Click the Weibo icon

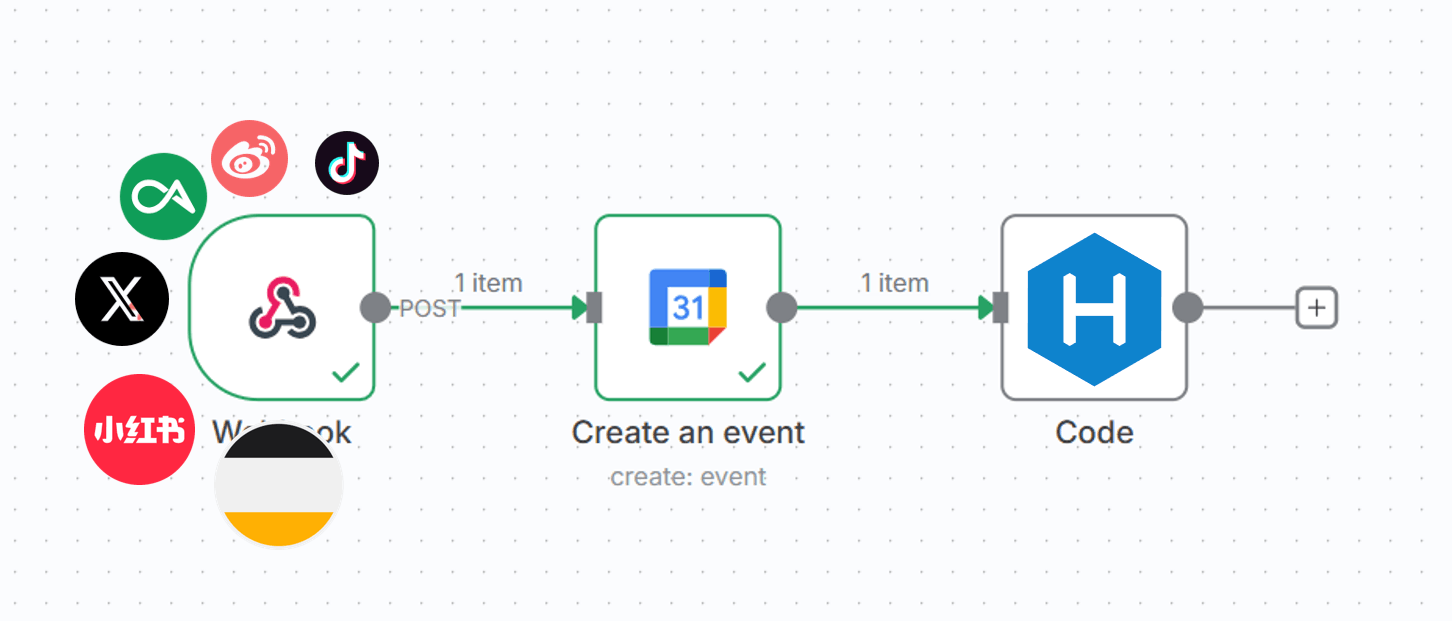pos(249,159)
